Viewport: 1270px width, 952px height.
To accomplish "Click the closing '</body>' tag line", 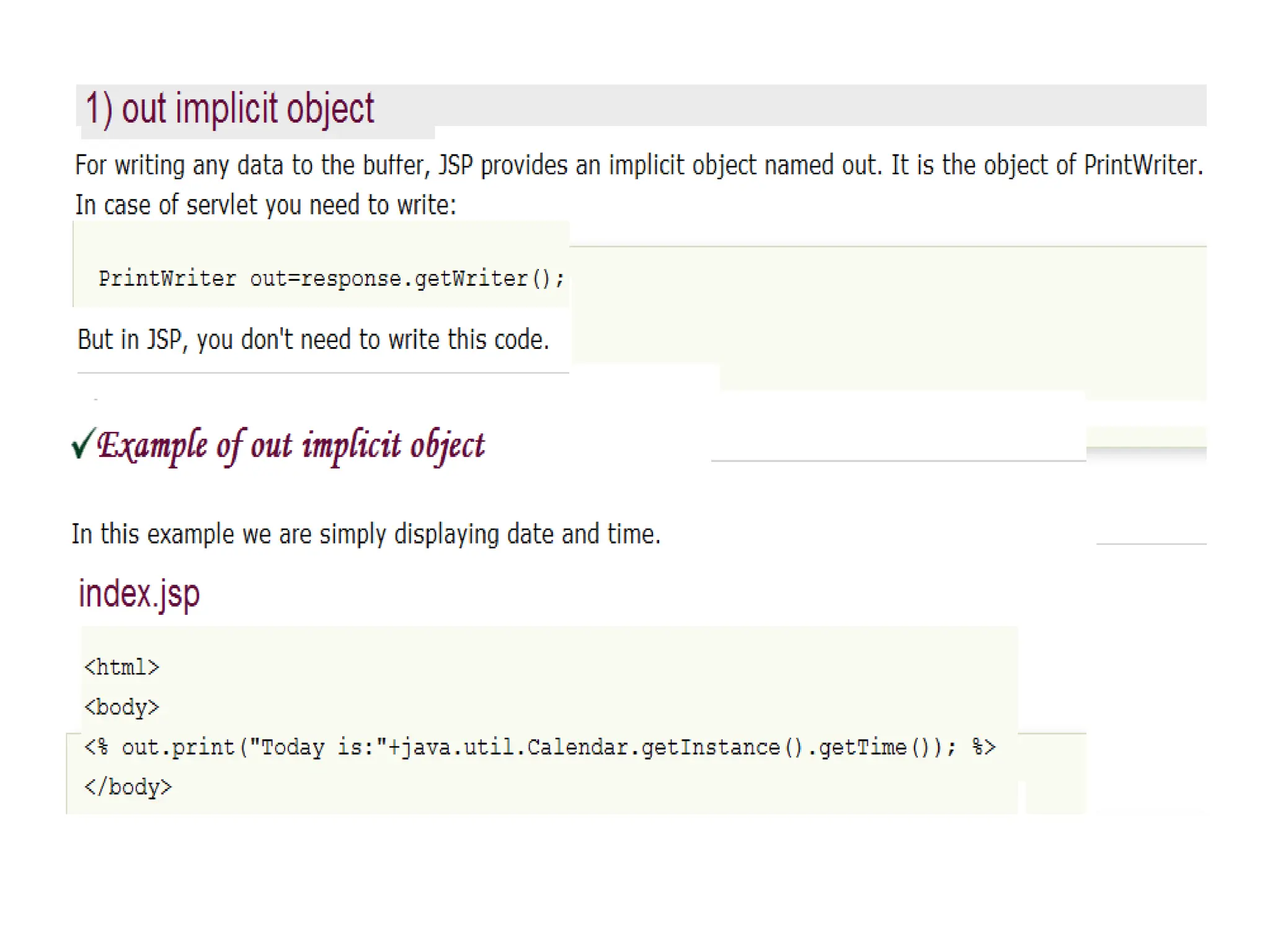I will pyautogui.click(x=128, y=787).
